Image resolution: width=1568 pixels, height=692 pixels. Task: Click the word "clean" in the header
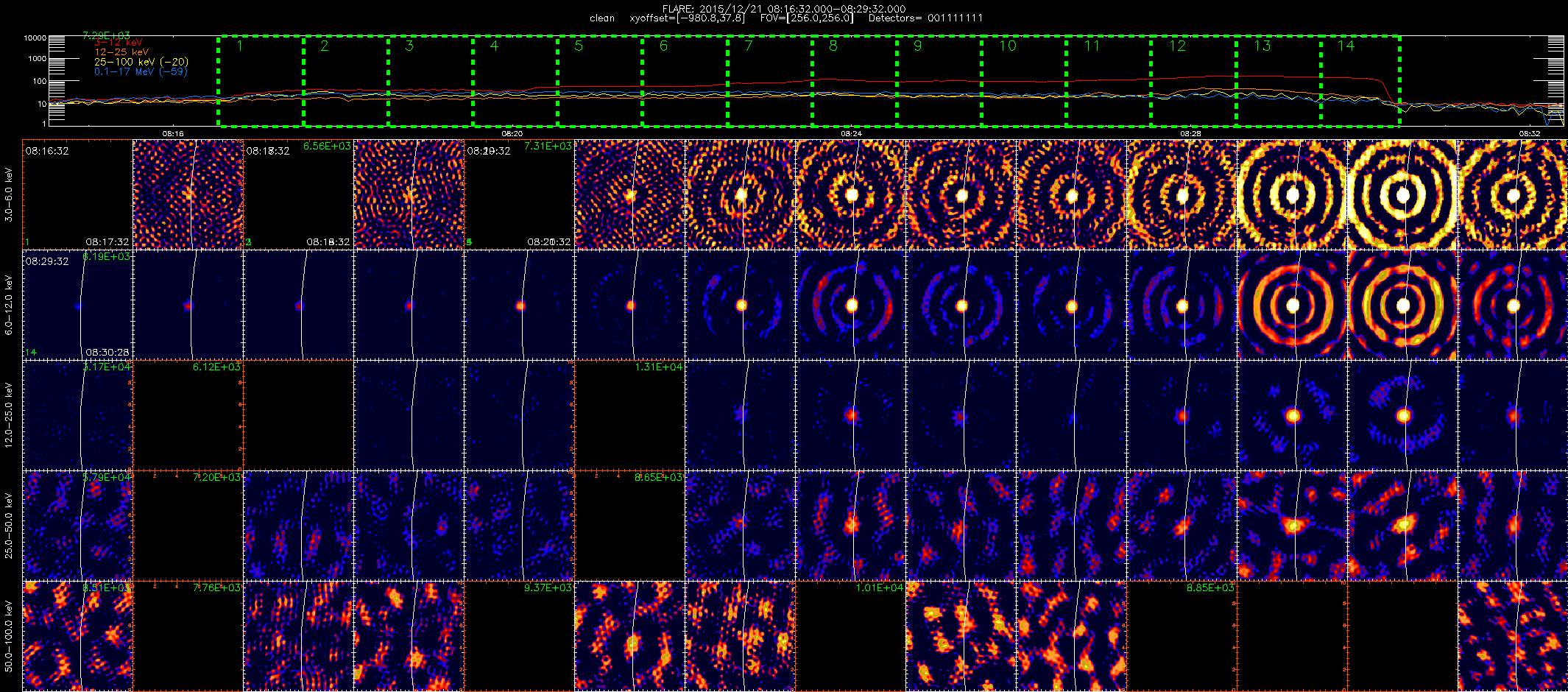tap(602, 18)
